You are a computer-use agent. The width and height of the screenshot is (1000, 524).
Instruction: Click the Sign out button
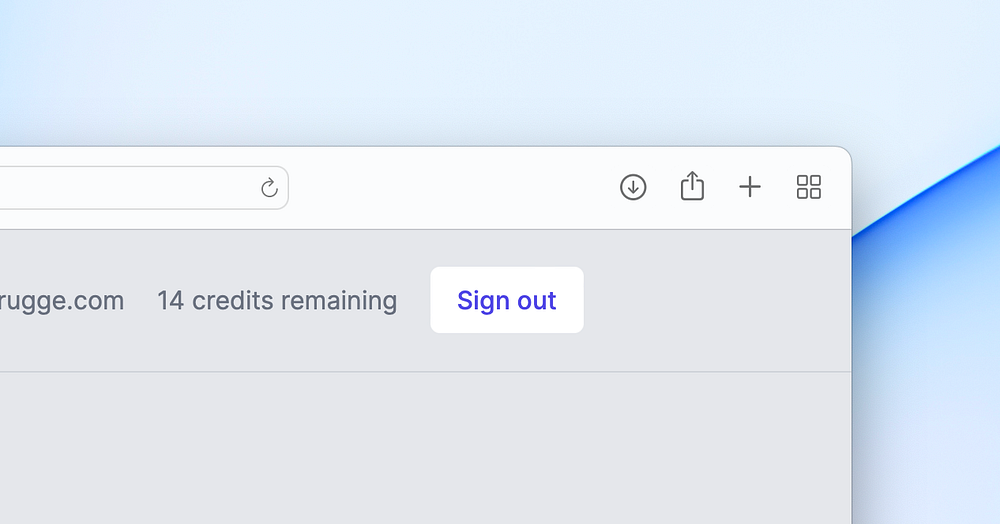(507, 300)
